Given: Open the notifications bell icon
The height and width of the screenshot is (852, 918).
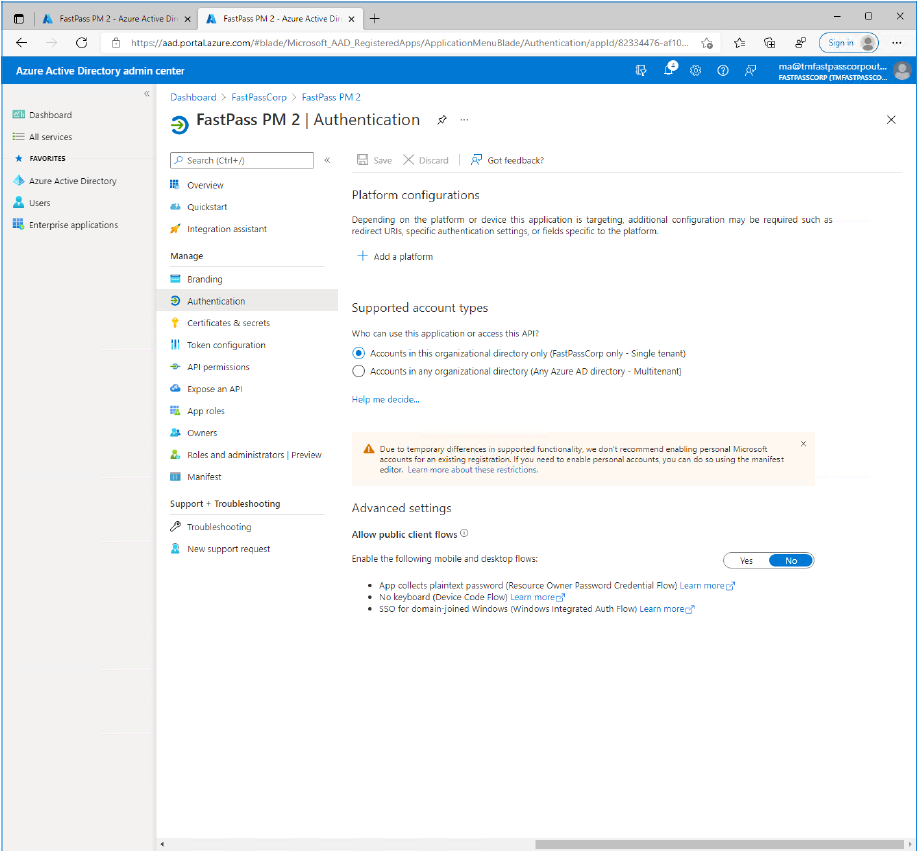Looking at the screenshot, I should pyautogui.click(x=670, y=70).
